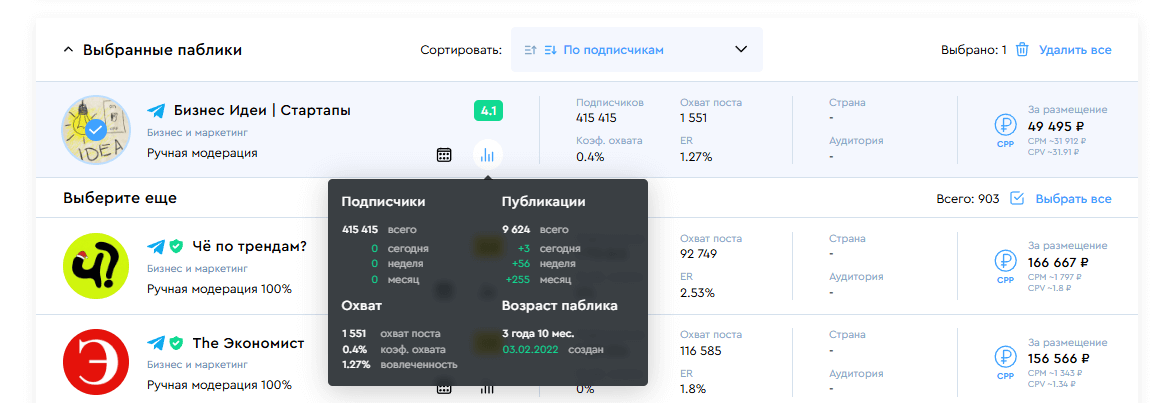The image size is (1154, 403).
Task: Open the По подписчикам sort dropdown
Action: click(637, 50)
